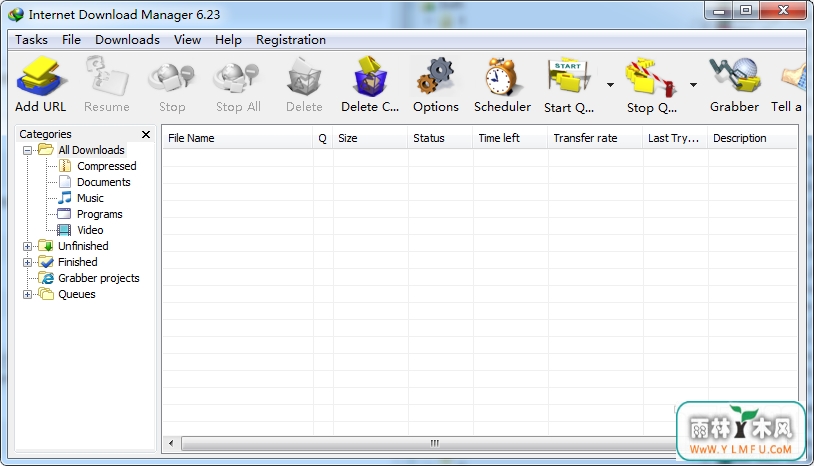
Task: Sort by the Last Try column header
Action: (x=675, y=138)
